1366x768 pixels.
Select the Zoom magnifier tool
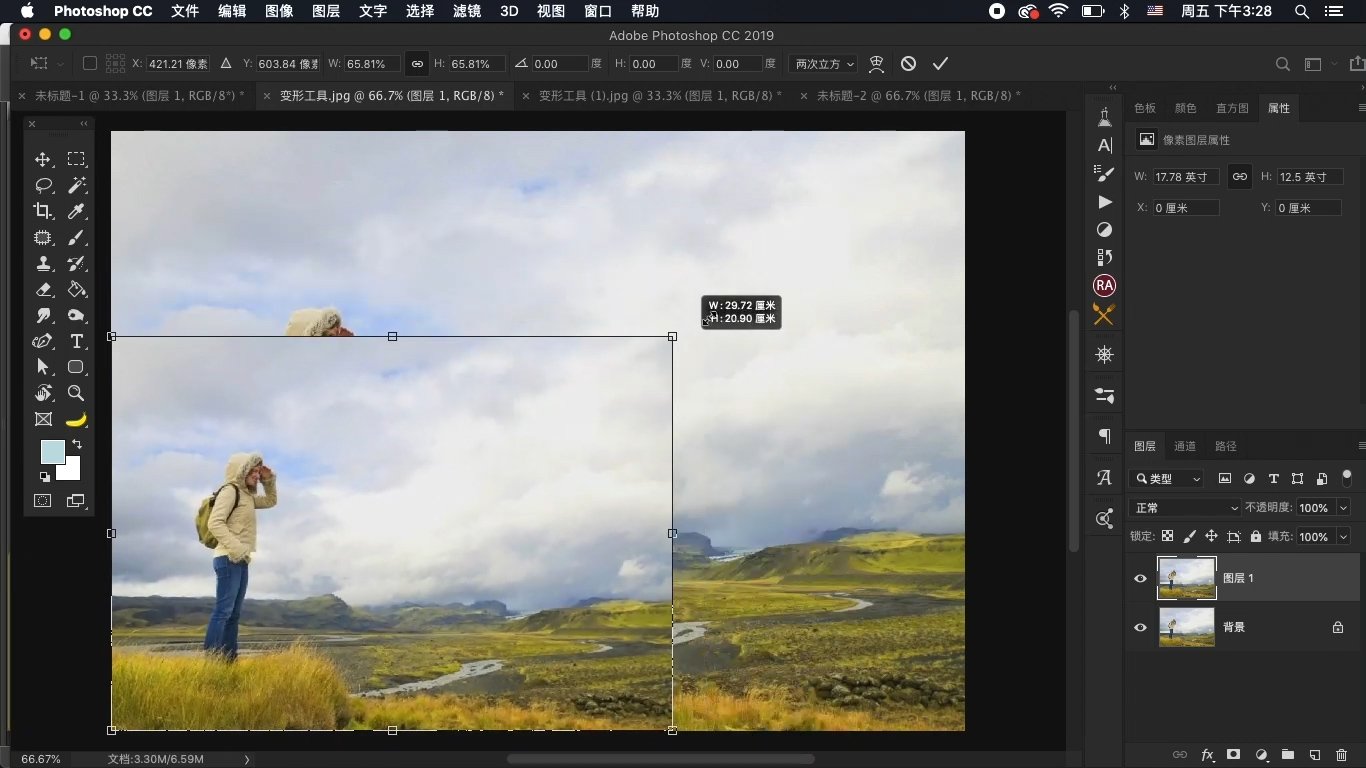[x=76, y=393]
